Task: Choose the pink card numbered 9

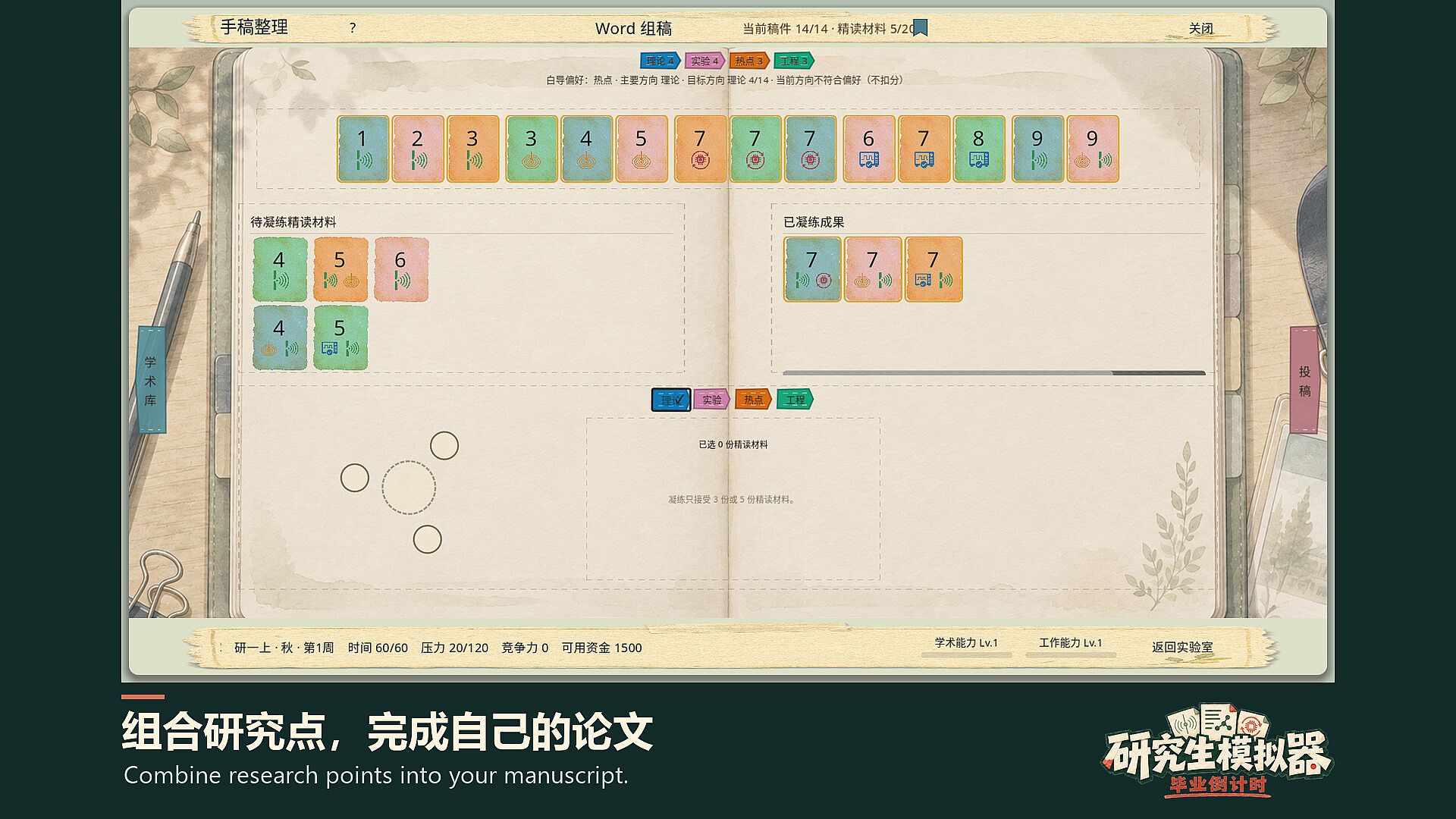Action: (x=1093, y=149)
